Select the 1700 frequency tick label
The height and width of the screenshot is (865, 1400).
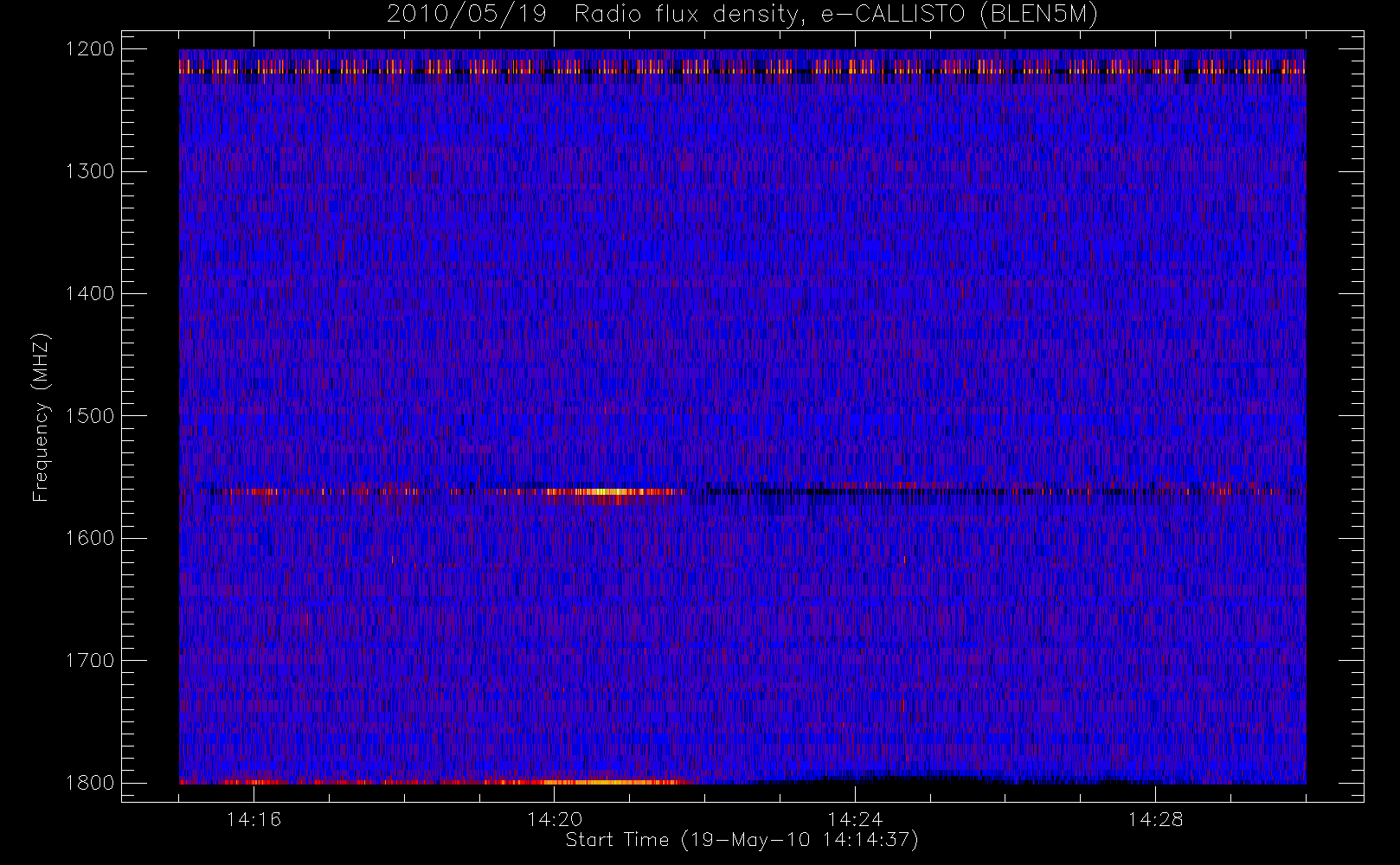point(91,661)
